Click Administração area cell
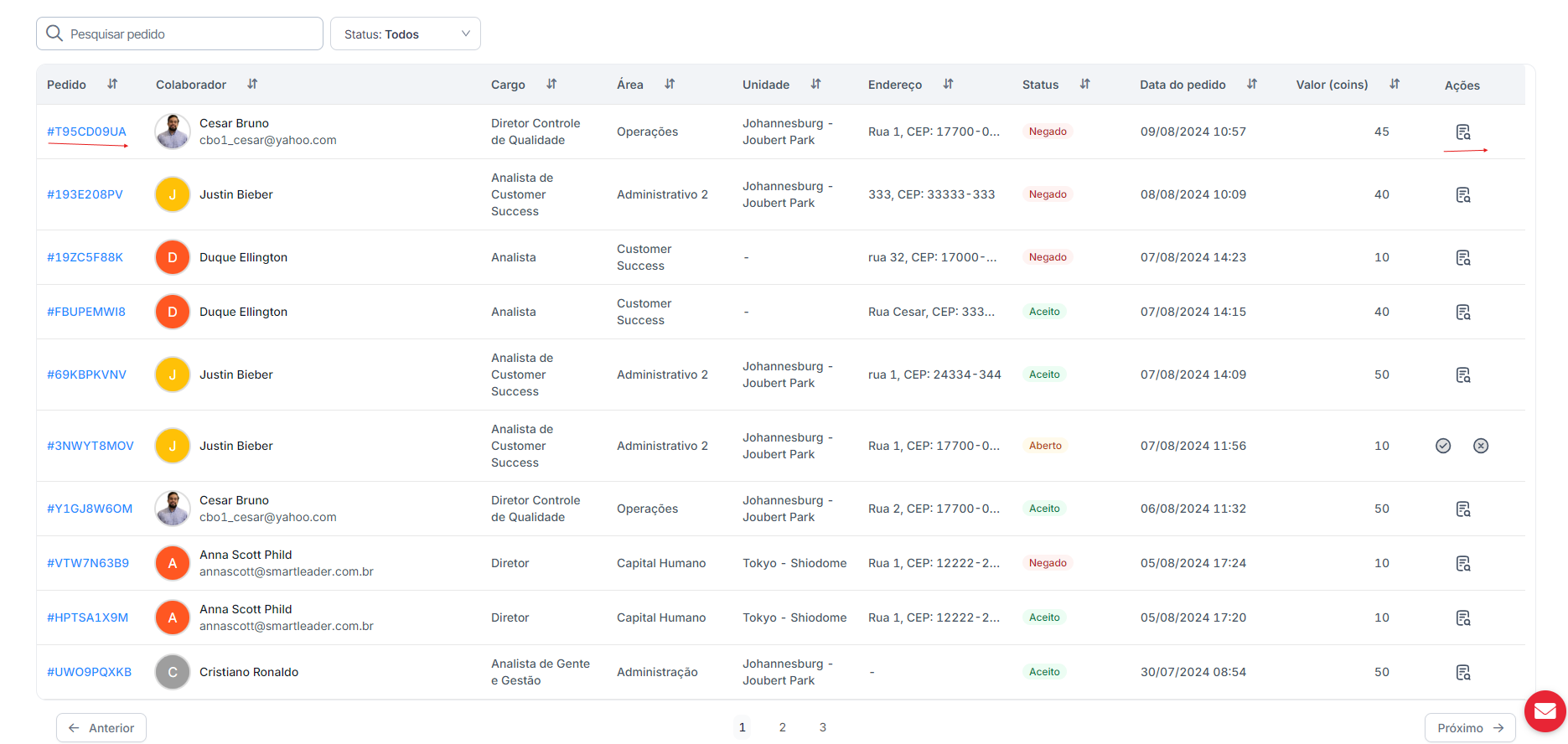The height and width of the screenshot is (744, 1568). (657, 672)
